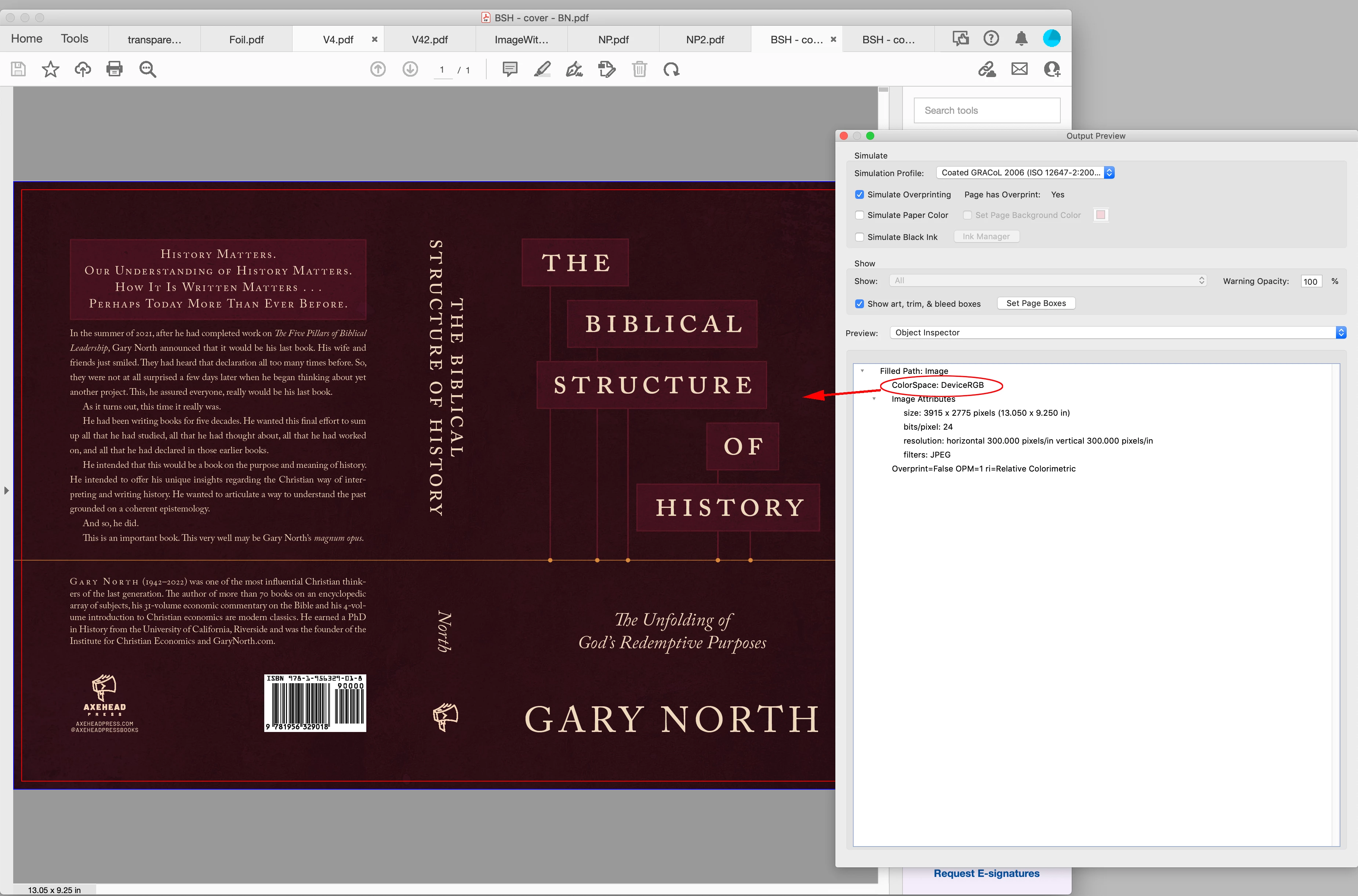Click the Search tools input field
Viewport: 1358px width, 896px height.
tap(987, 110)
